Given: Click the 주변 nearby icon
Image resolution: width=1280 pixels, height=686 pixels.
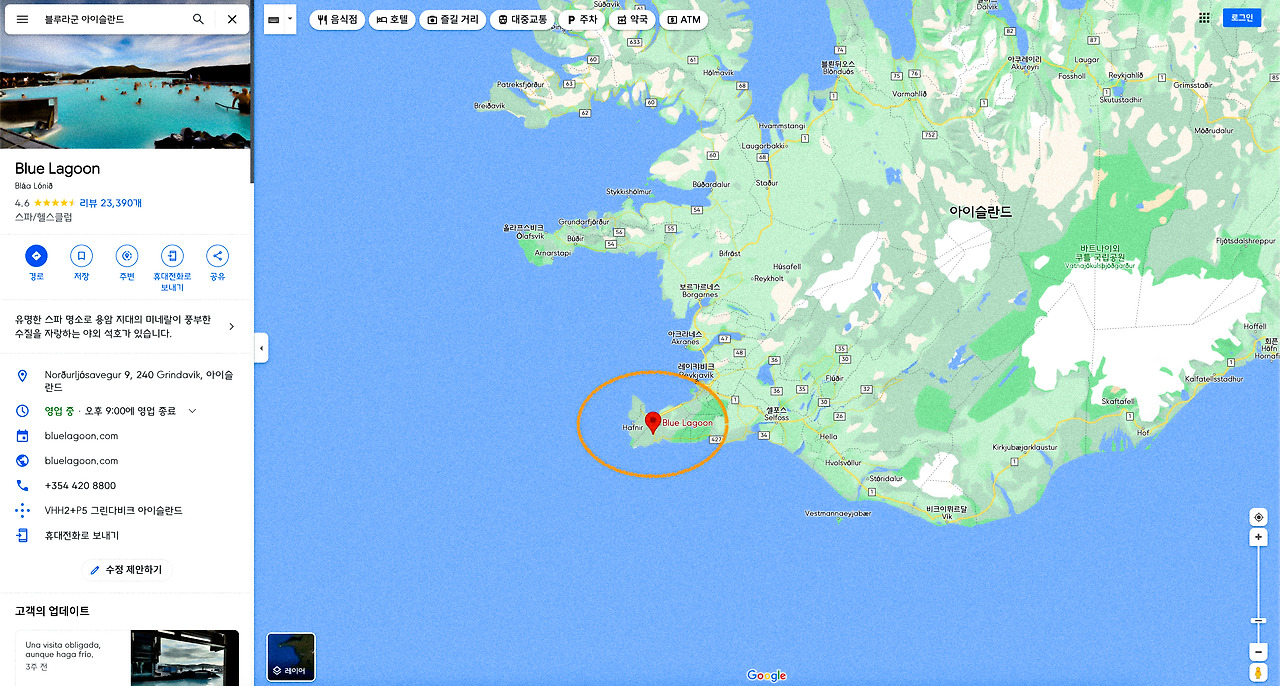Looking at the screenshot, I should click(127, 256).
